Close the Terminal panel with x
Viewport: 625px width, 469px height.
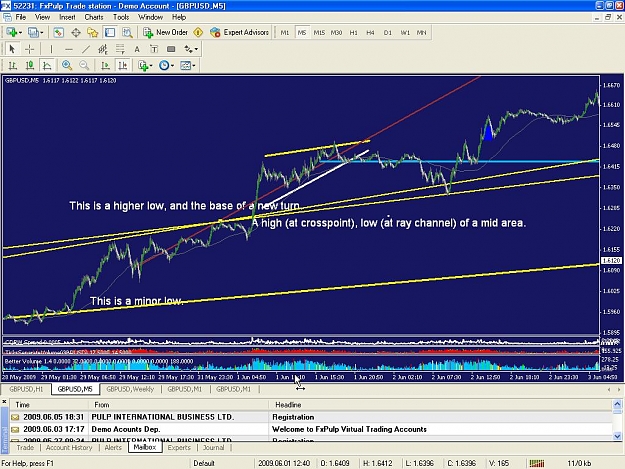point(4,402)
